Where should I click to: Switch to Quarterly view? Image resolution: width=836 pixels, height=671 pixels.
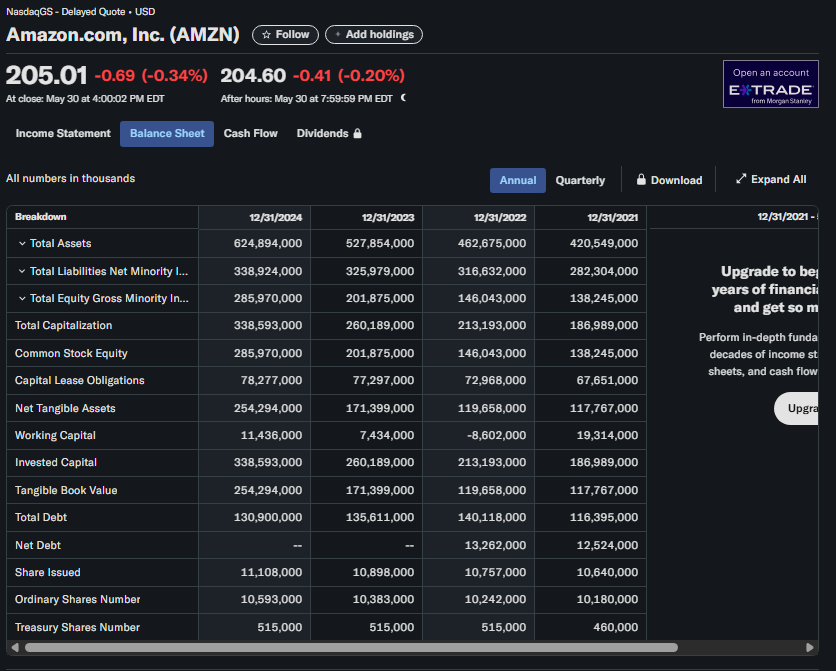pos(580,180)
